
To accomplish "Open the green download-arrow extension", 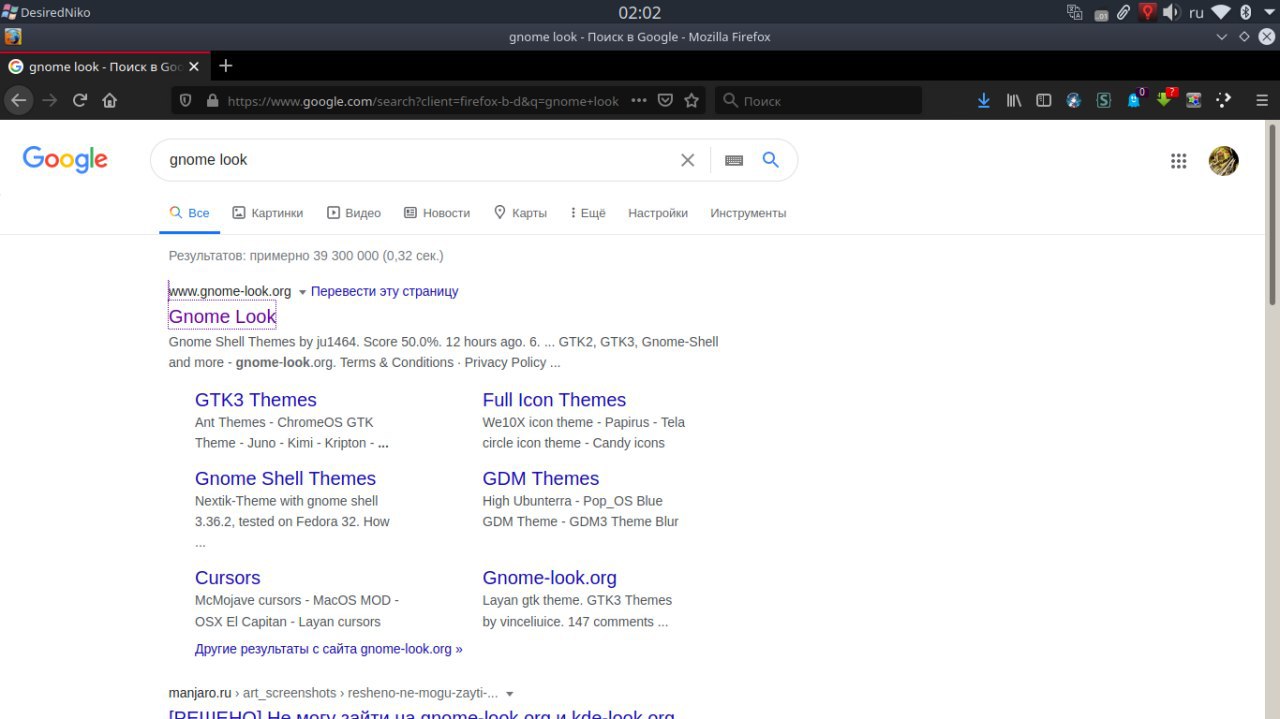I will pyautogui.click(x=1166, y=99).
